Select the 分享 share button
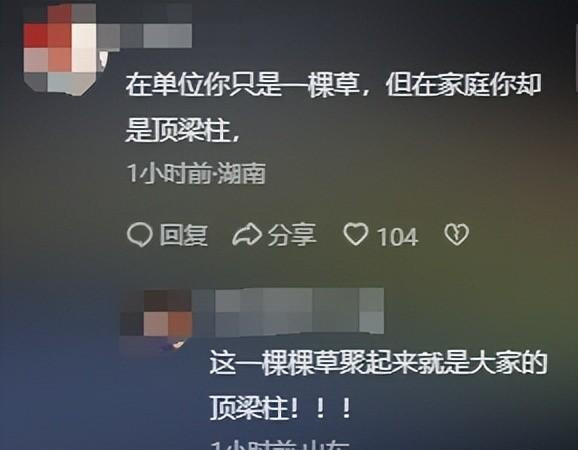 292,235
